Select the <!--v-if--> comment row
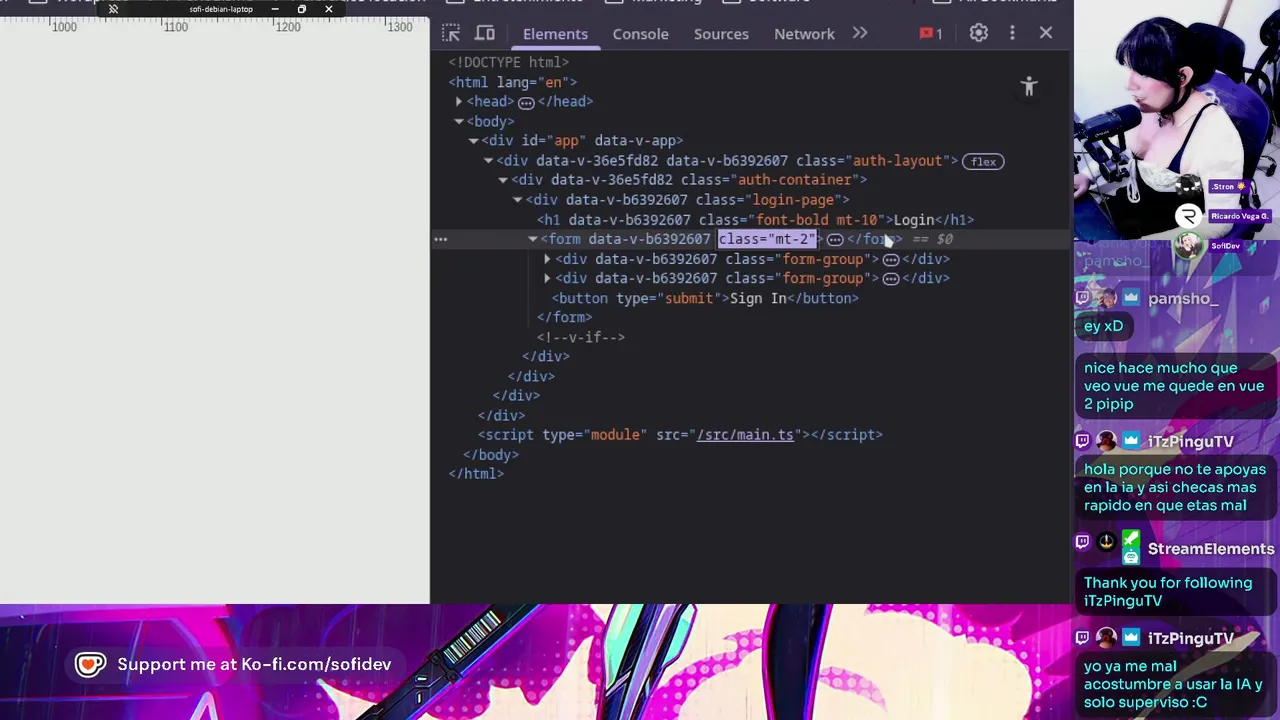Image resolution: width=1280 pixels, height=720 pixels. click(581, 337)
